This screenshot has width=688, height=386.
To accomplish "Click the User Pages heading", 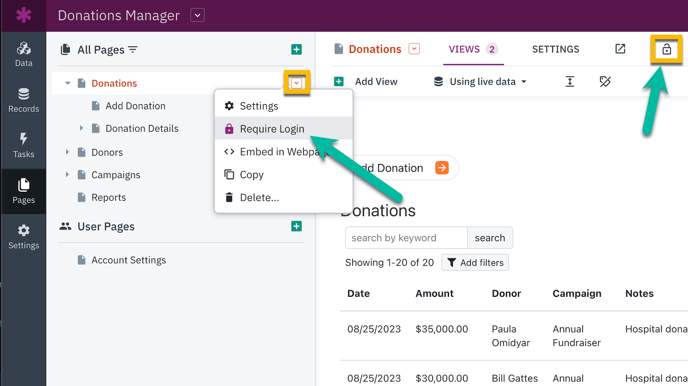I will 106,226.
